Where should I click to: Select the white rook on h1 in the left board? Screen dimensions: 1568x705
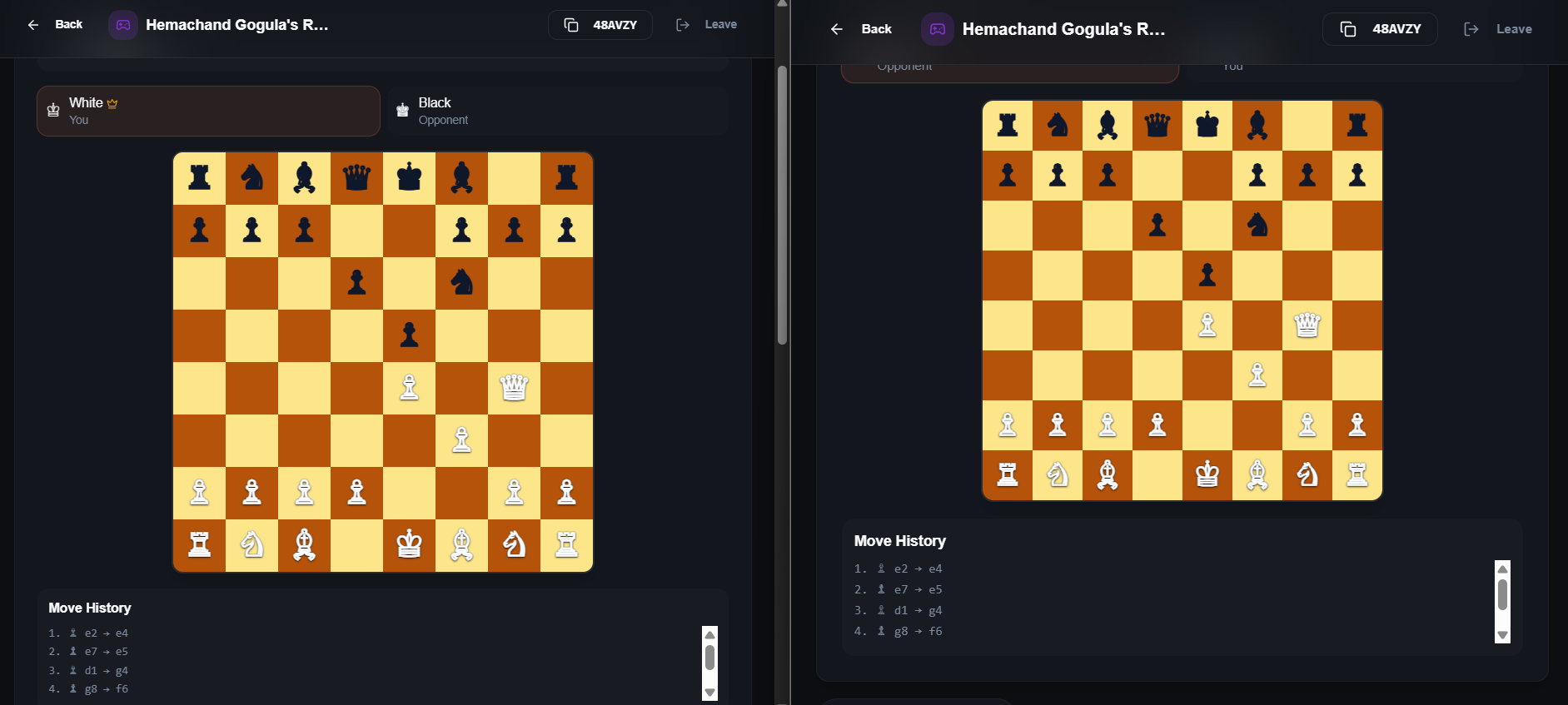point(566,544)
